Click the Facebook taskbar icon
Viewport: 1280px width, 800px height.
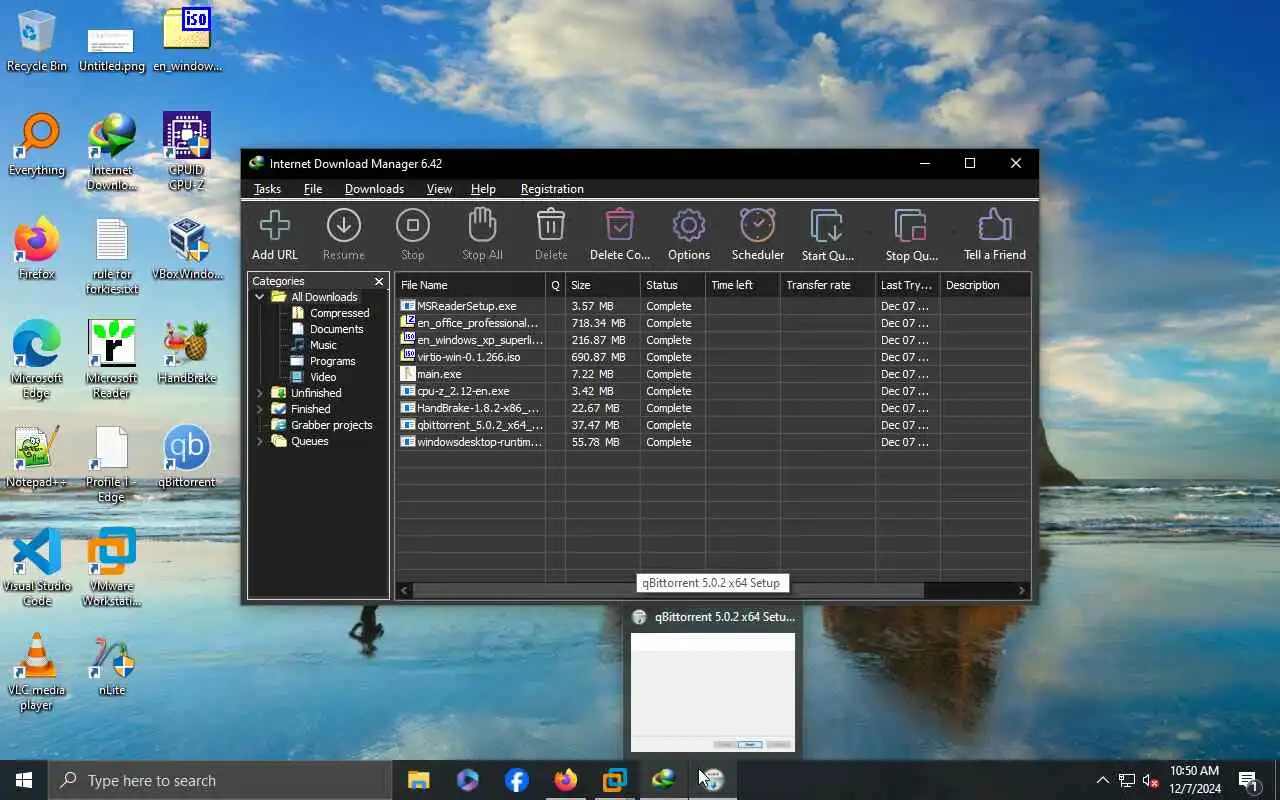pyautogui.click(x=516, y=780)
